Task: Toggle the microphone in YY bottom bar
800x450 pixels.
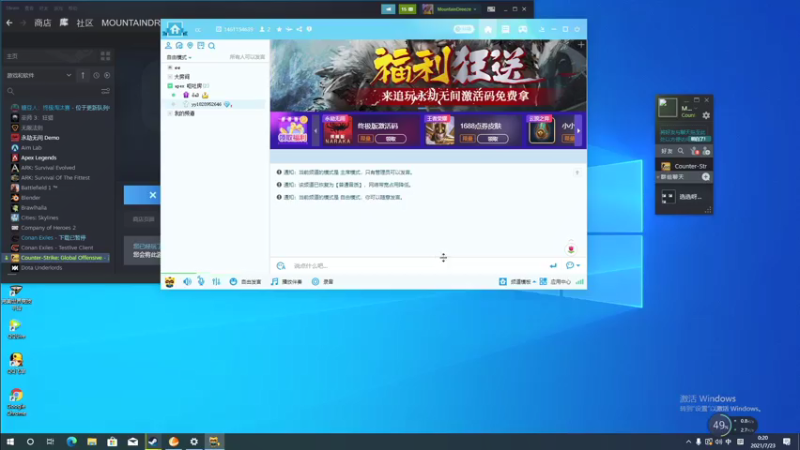Action: point(201,282)
